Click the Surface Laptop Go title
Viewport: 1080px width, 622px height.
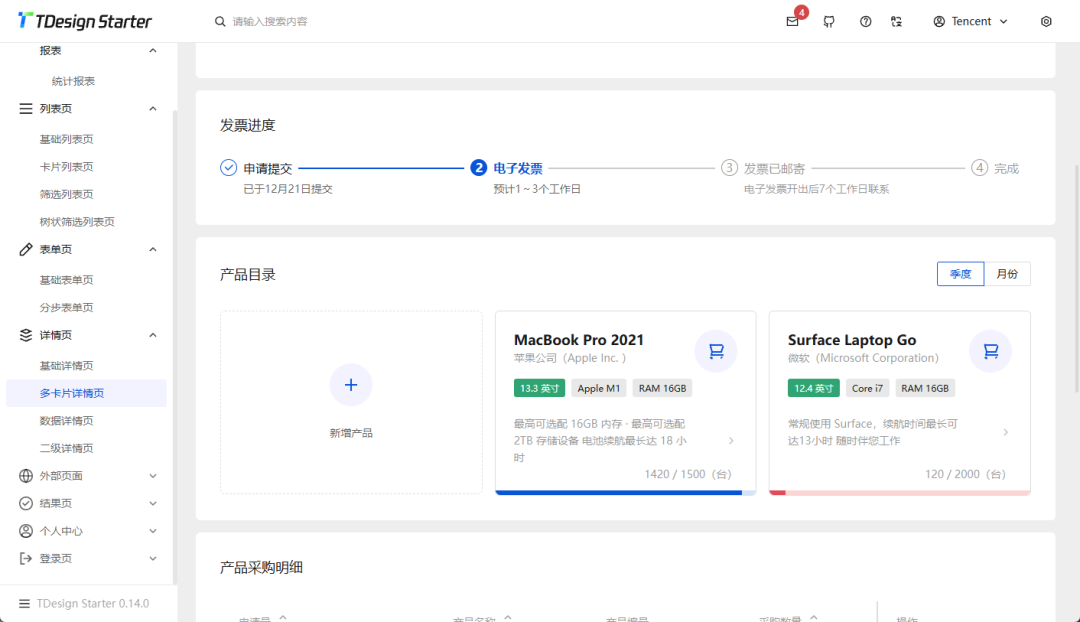point(852,340)
